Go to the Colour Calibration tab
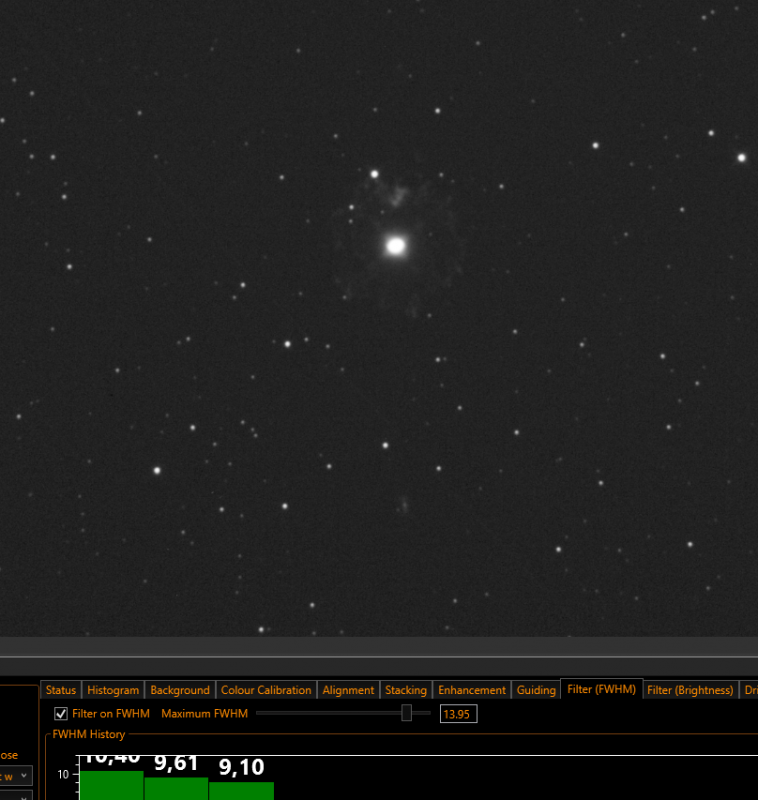Viewport: 758px width, 800px height. coord(266,690)
